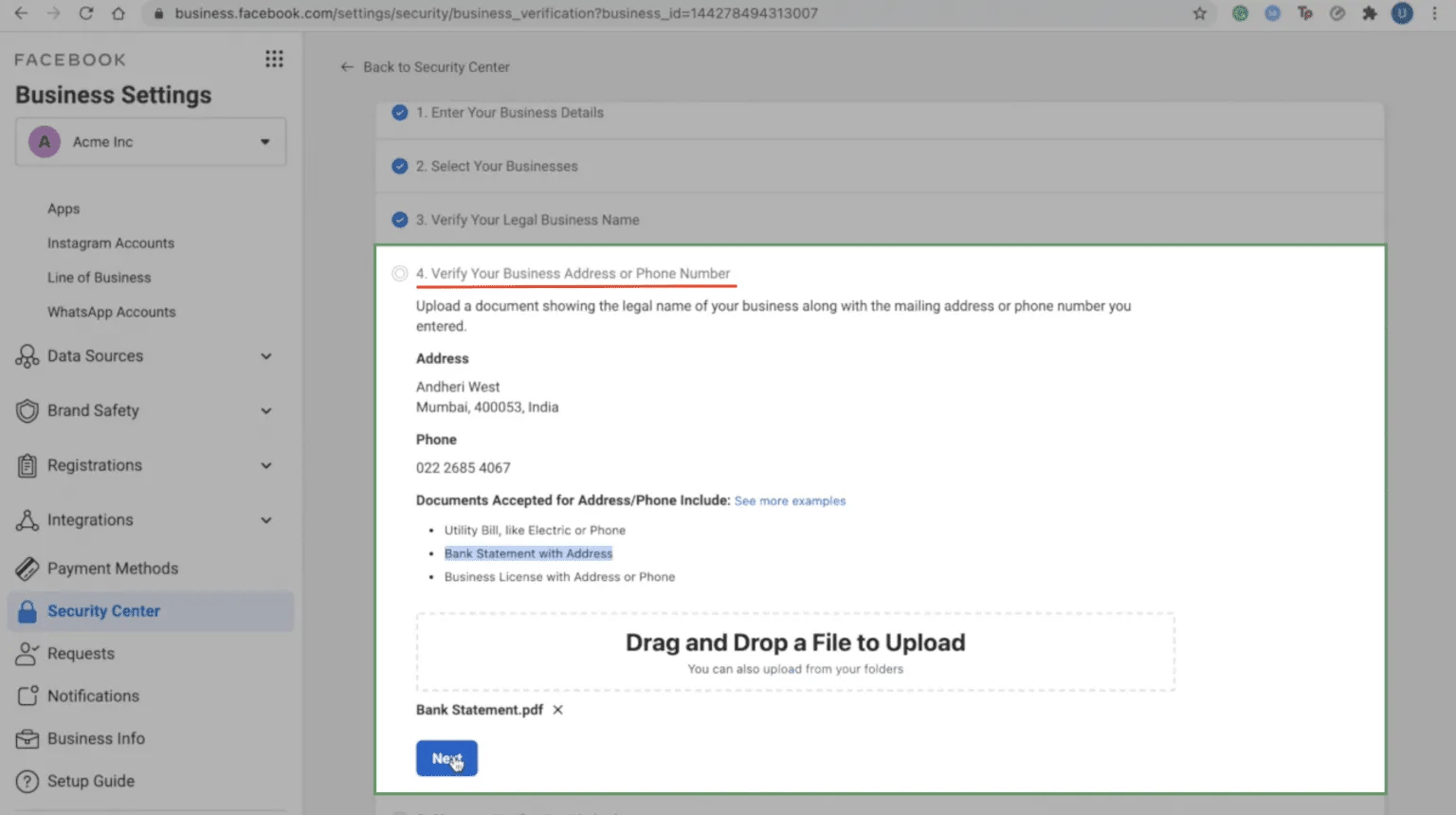Select step 4 Verify Business Address radio circle
The height and width of the screenshot is (815, 1456).
click(x=400, y=274)
